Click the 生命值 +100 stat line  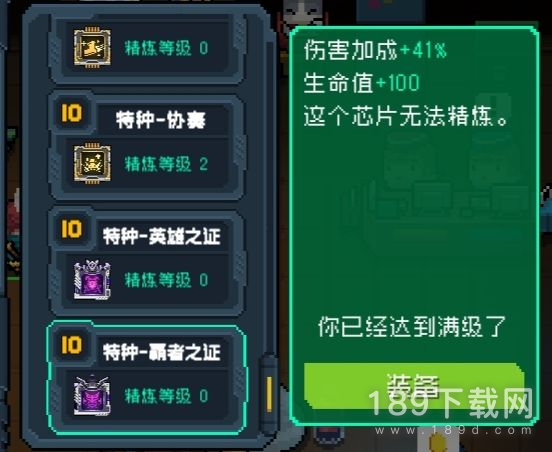(362, 83)
